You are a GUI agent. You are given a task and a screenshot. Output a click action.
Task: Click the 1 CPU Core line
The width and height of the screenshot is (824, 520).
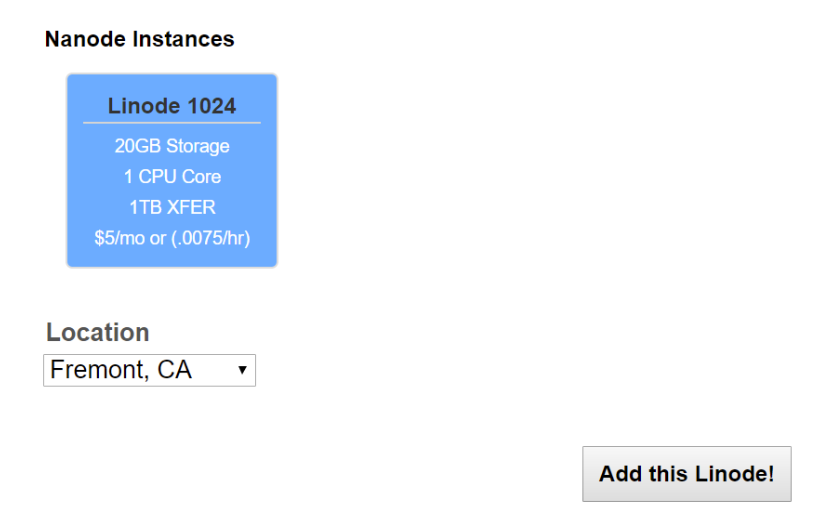coord(171,177)
